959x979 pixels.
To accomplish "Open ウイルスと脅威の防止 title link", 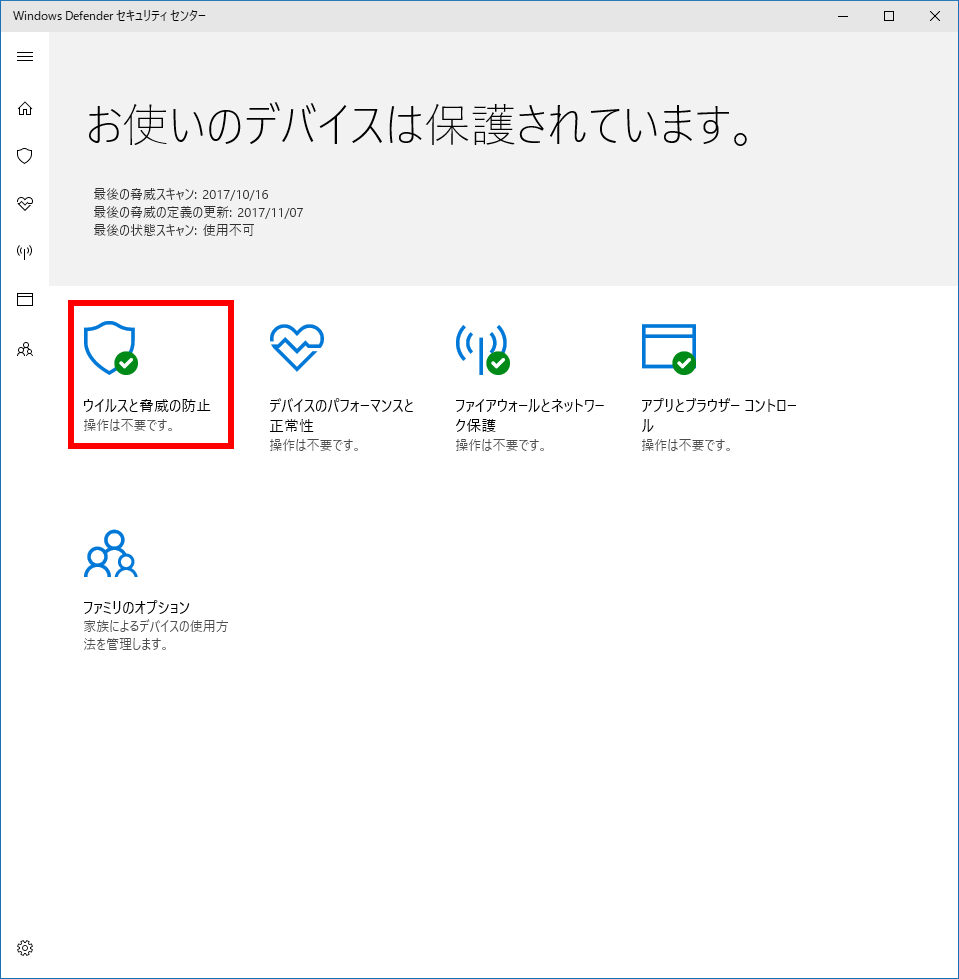I will (147, 406).
